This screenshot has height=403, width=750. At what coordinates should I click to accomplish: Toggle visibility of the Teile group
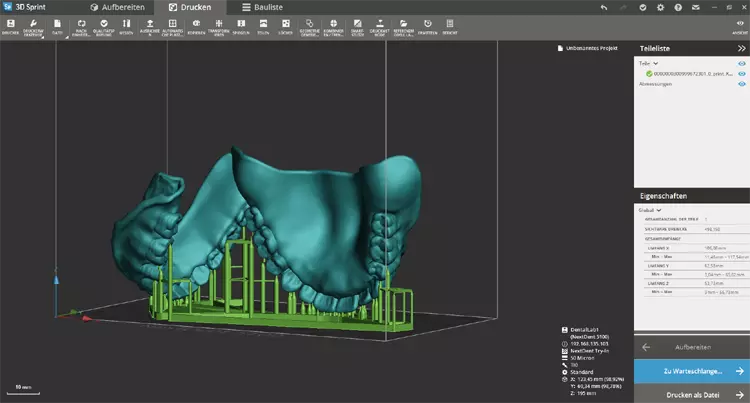[741, 64]
